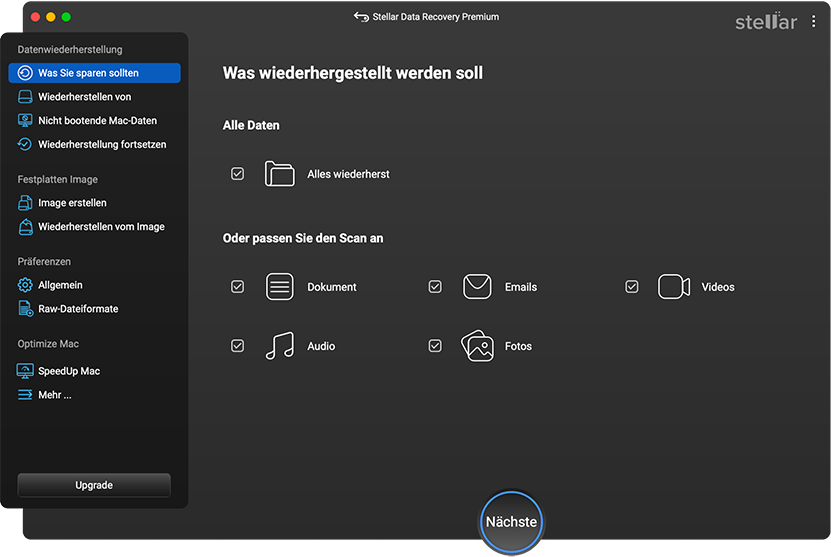
Task: Uncheck the Alles wiederherst checkbox
Action: pyautogui.click(x=237, y=174)
